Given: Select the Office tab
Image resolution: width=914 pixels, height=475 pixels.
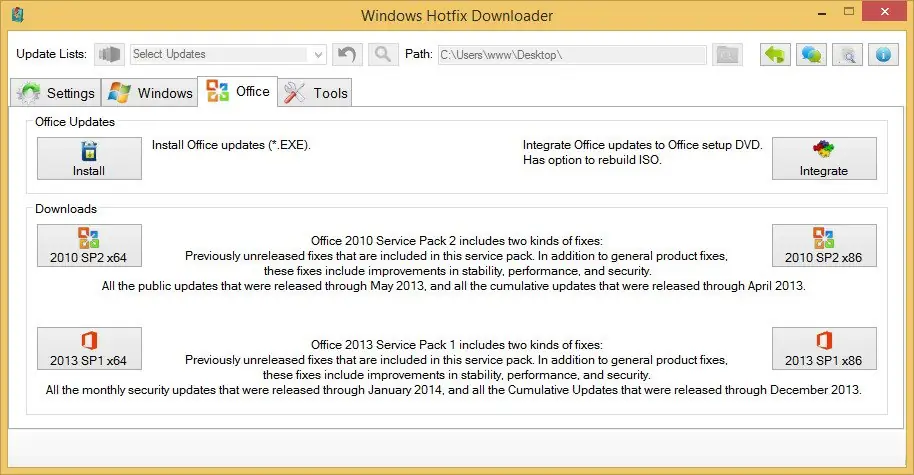Looking at the screenshot, I should (x=238, y=92).
